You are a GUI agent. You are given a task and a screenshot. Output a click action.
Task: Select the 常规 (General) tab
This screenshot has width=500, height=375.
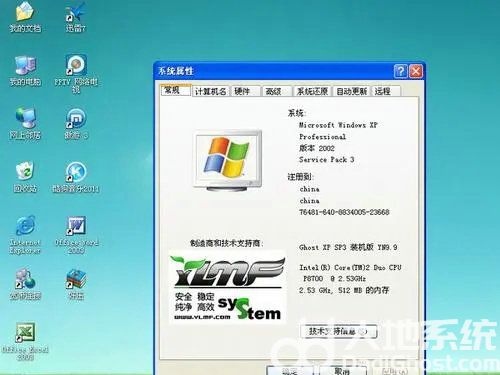176,90
